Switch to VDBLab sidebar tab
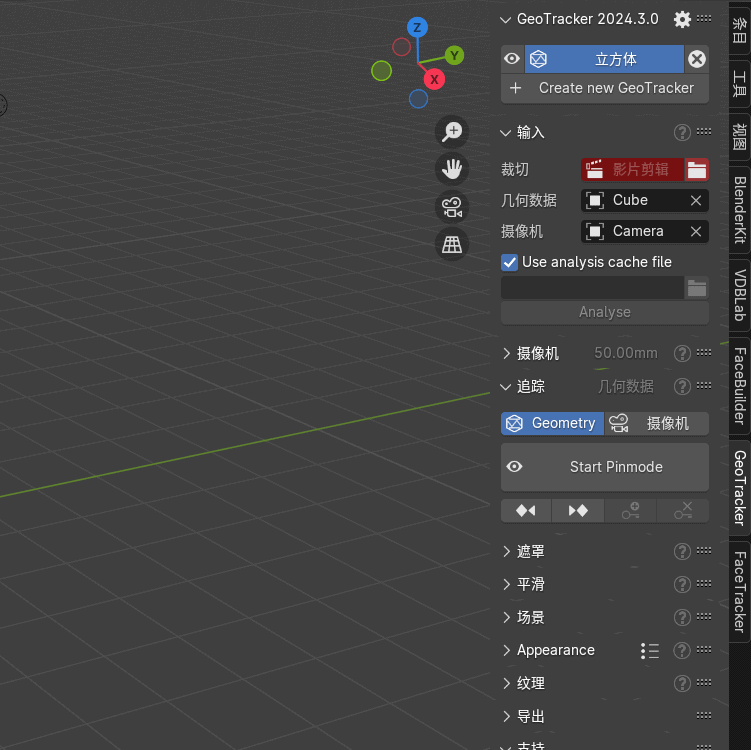The height and width of the screenshot is (750, 751). pos(740,295)
